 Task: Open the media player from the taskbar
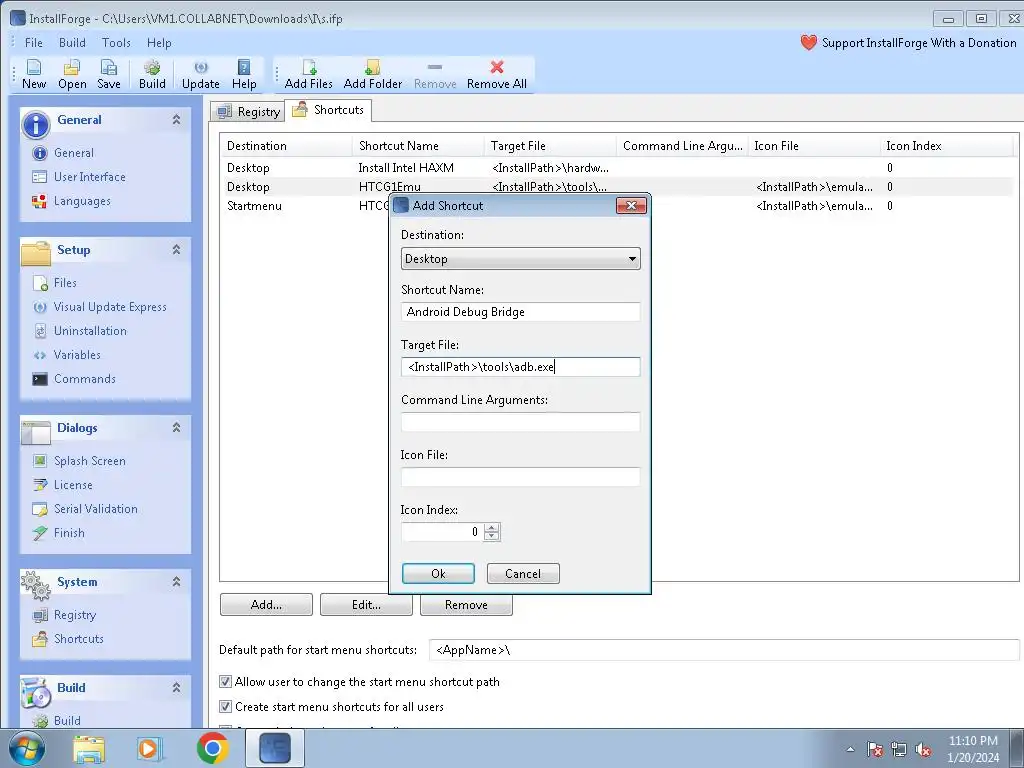[150, 748]
